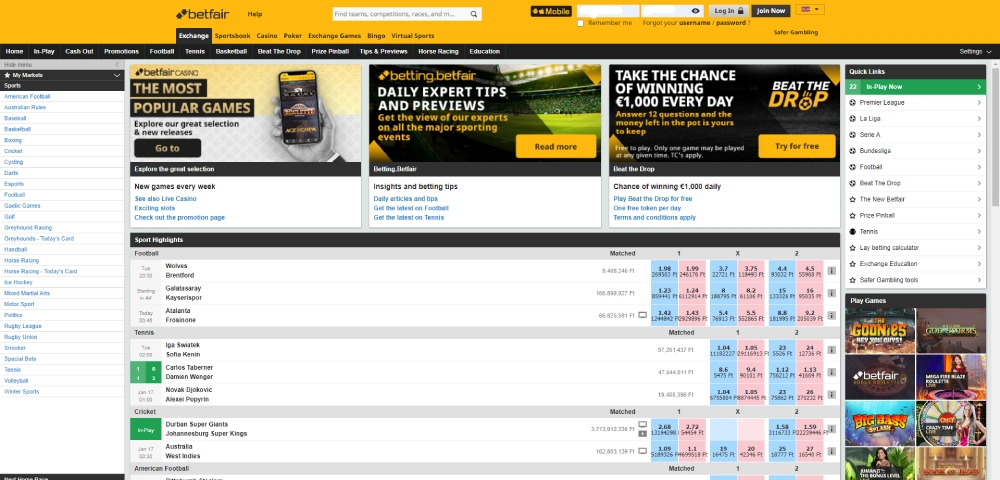
Task: Click the username input field
Action: click(x=608, y=11)
